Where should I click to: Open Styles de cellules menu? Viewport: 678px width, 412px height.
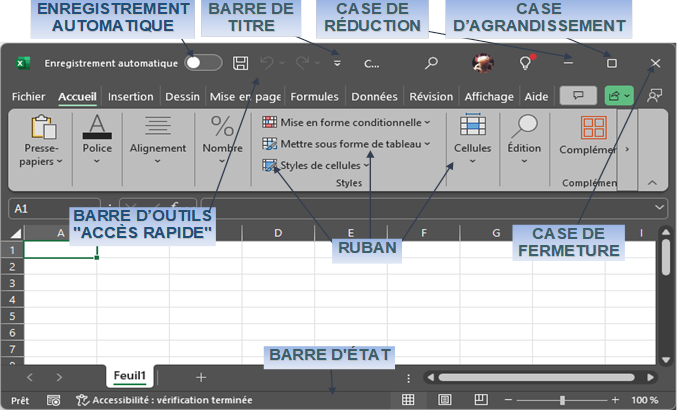click(x=316, y=165)
